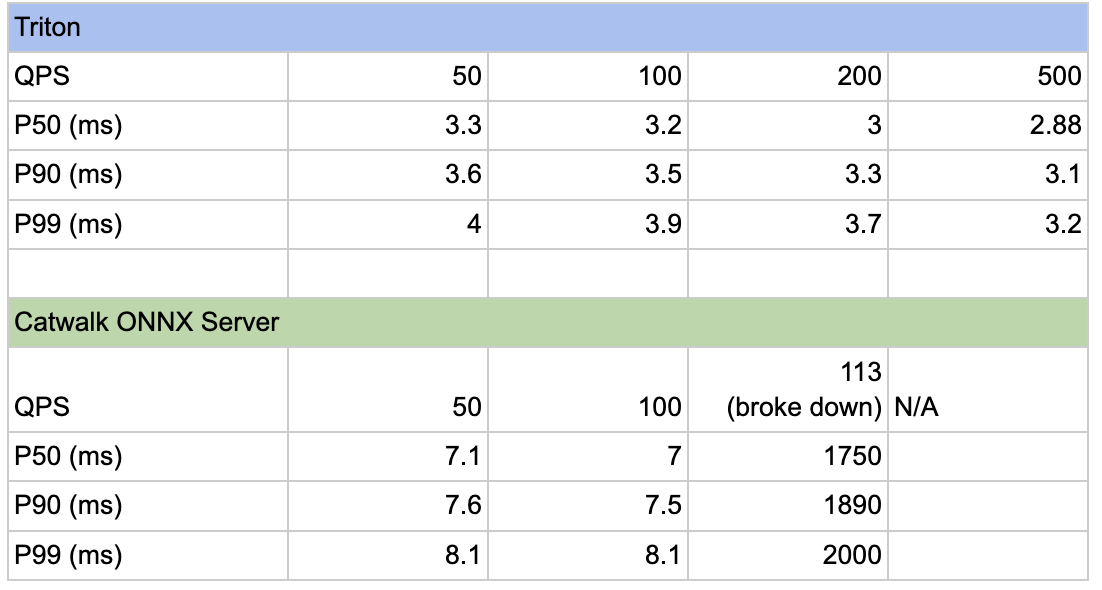Select the blue Triton header cell
The width and height of the screenshot is (1102, 590).
point(547,27)
